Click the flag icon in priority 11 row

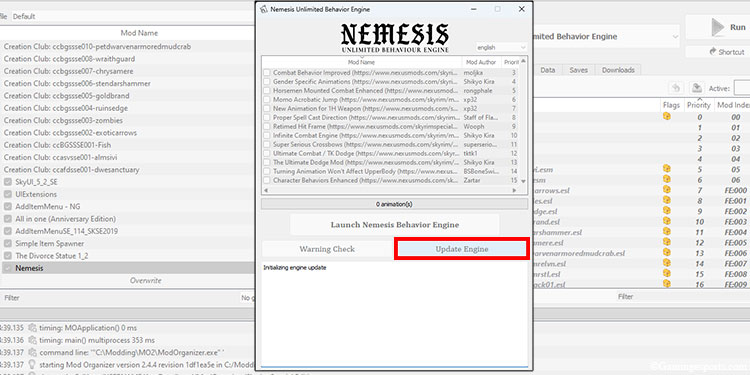click(666, 232)
